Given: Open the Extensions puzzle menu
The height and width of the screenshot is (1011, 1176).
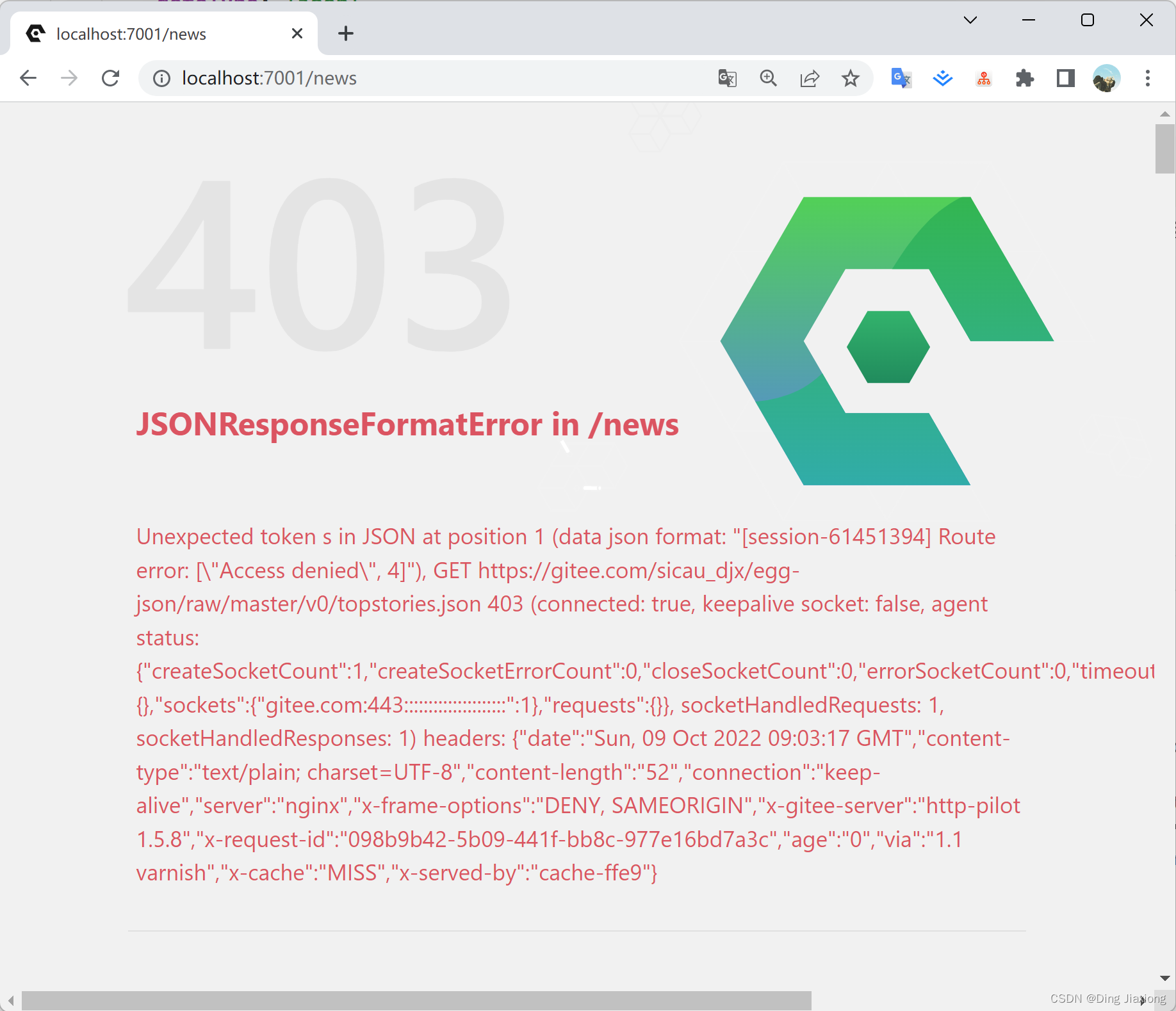Looking at the screenshot, I should 1025,78.
